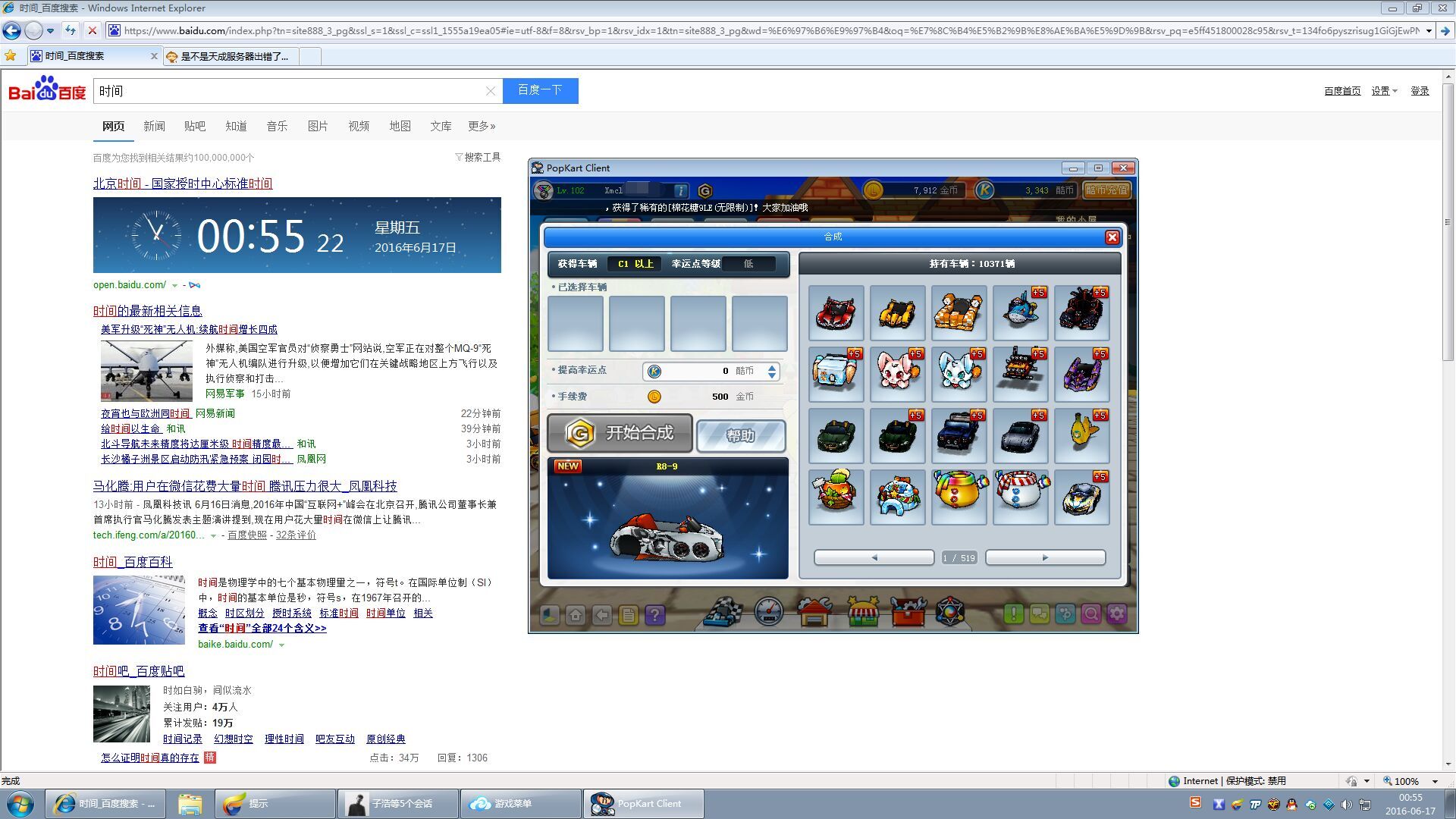The image size is (1456, 819).
Task: Click the drone news thumbnail image
Action: pyautogui.click(x=146, y=371)
